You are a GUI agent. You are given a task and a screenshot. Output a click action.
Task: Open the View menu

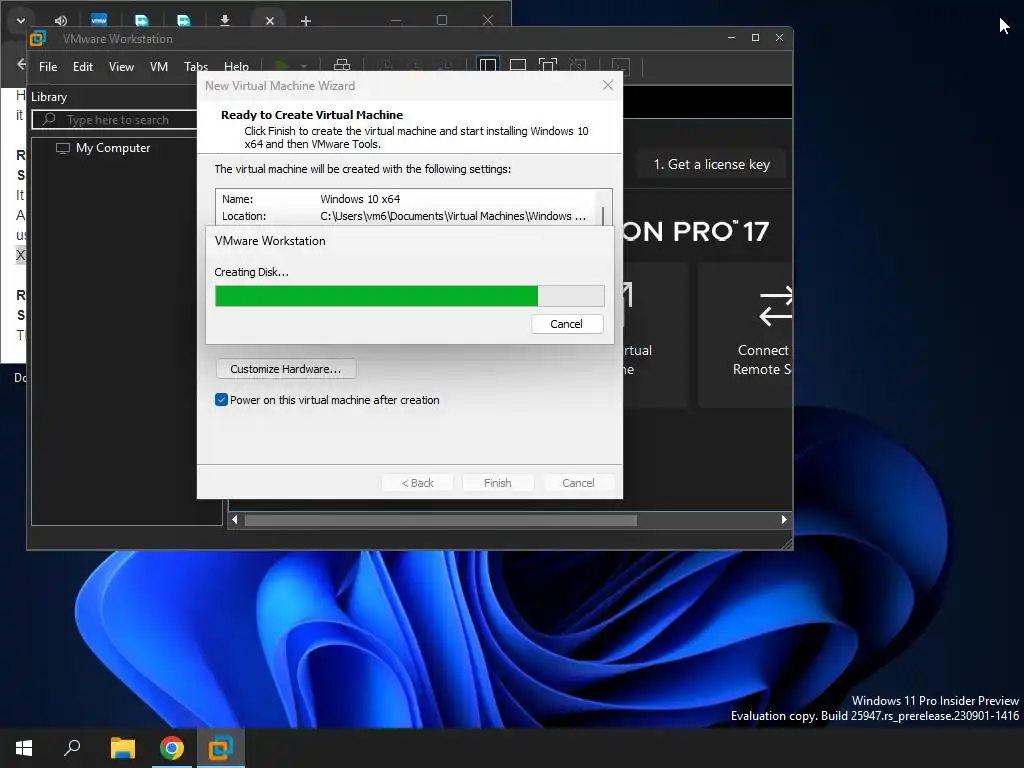[121, 67]
